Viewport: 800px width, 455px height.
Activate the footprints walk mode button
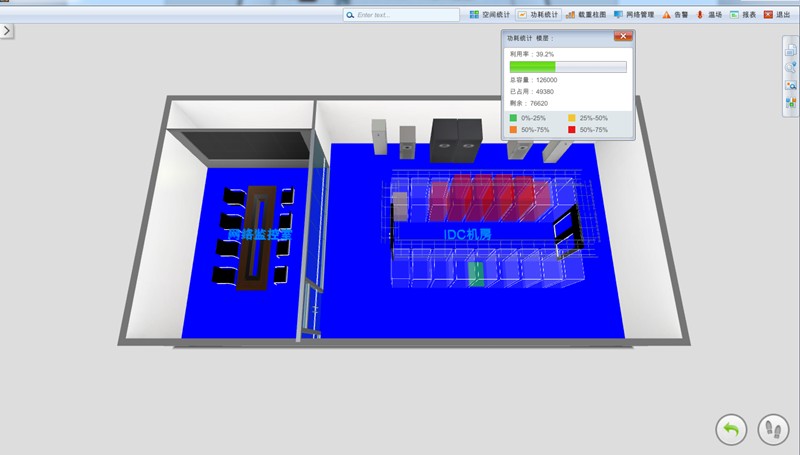coord(773,430)
